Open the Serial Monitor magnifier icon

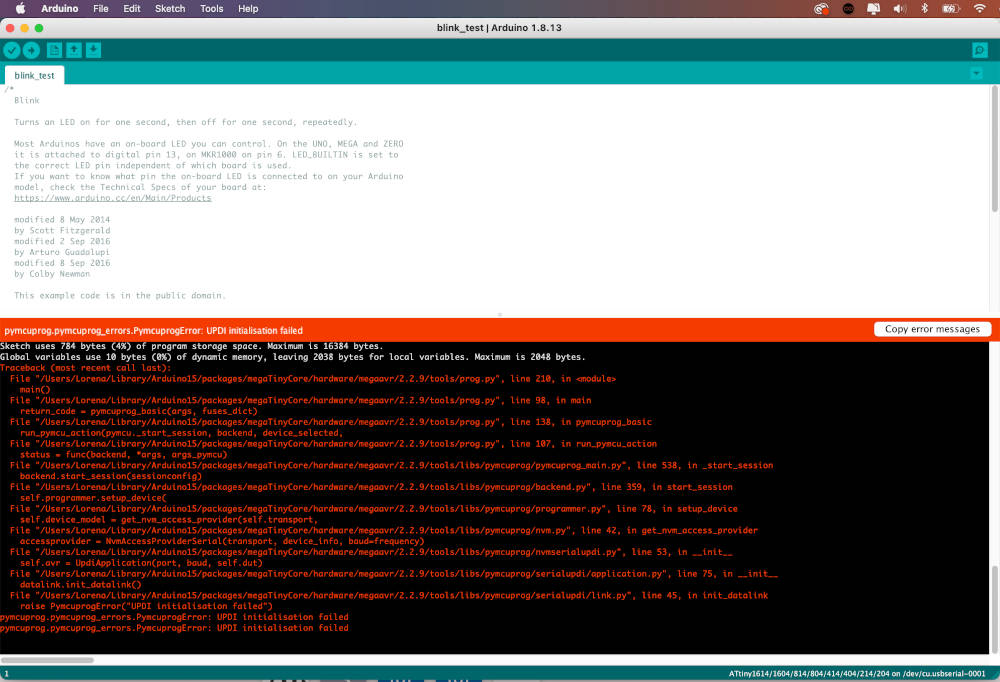click(x=980, y=50)
